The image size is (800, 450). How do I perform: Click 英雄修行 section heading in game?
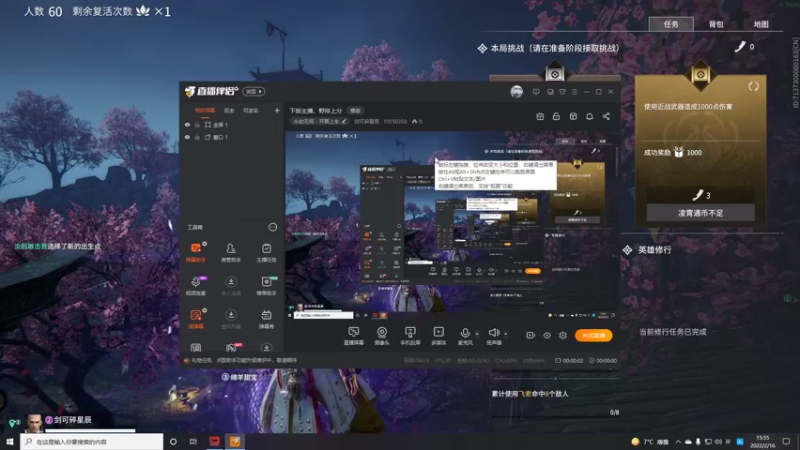(x=655, y=249)
